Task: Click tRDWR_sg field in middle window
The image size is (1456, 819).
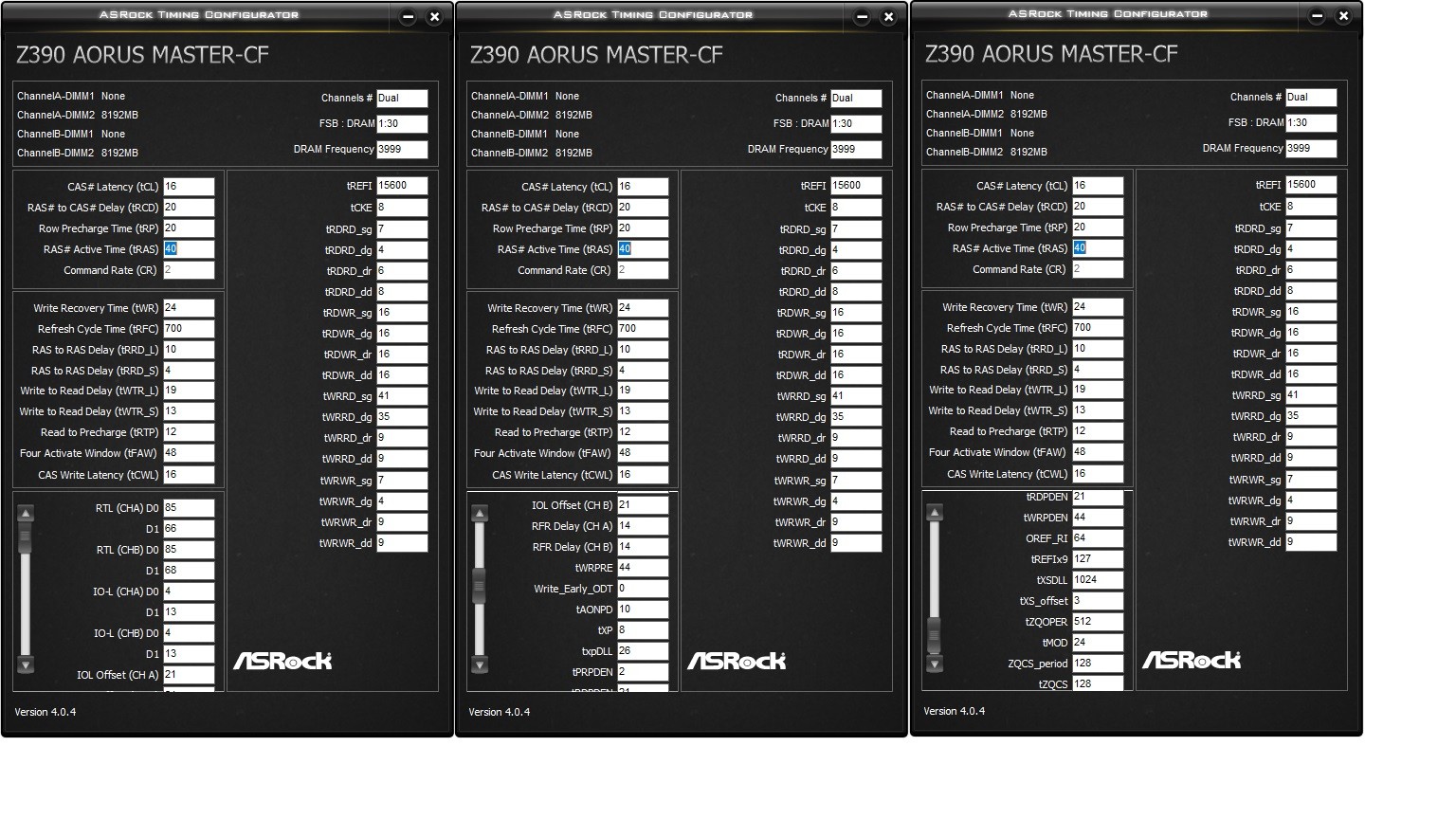Action: coord(856,313)
